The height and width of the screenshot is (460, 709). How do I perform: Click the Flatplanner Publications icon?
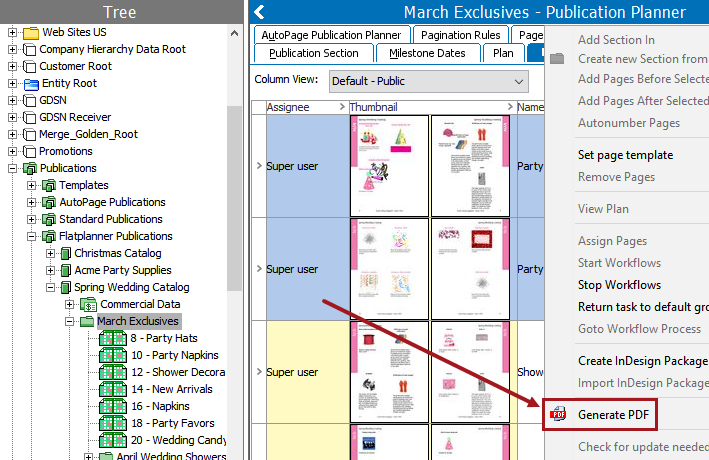click(x=49, y=237)
